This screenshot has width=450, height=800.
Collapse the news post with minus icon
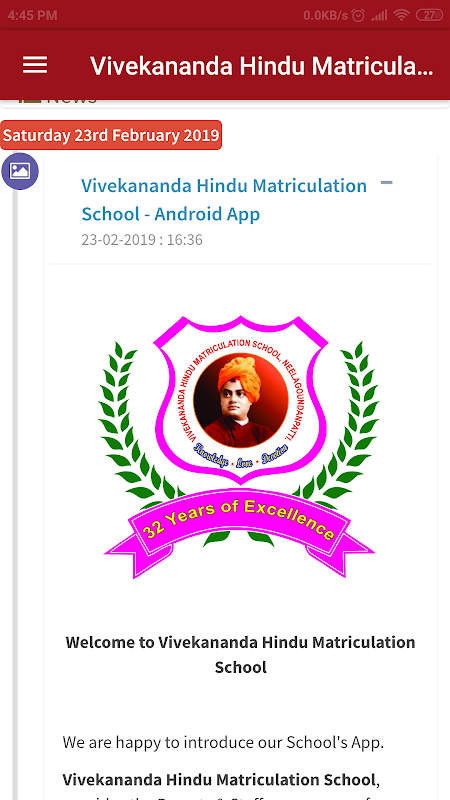click(x=387, y=182)
